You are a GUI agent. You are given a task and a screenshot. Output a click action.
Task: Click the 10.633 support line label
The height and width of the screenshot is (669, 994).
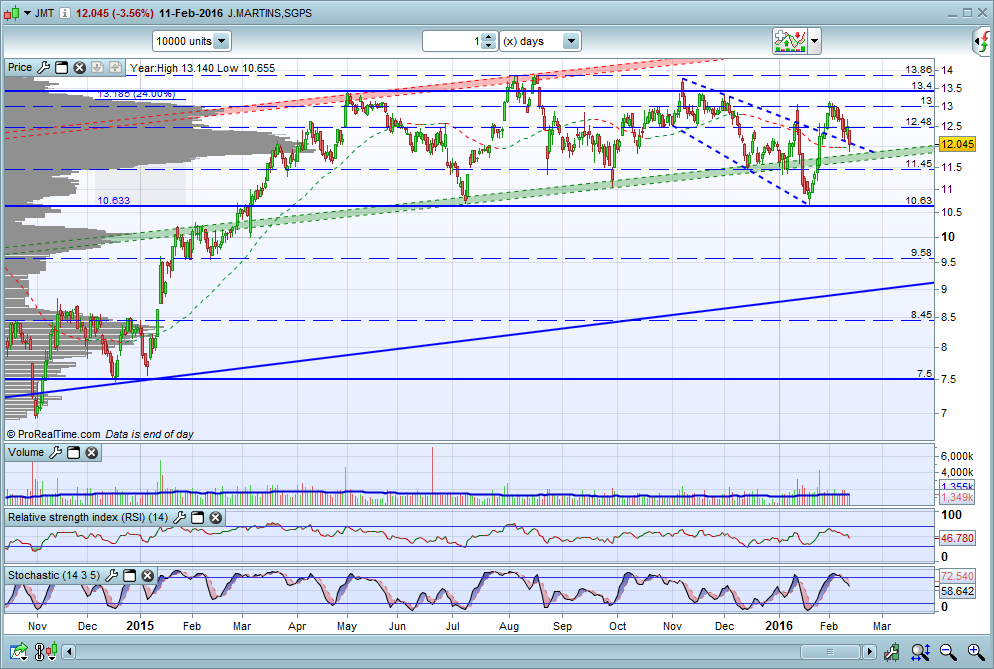(x=113, y=200)
